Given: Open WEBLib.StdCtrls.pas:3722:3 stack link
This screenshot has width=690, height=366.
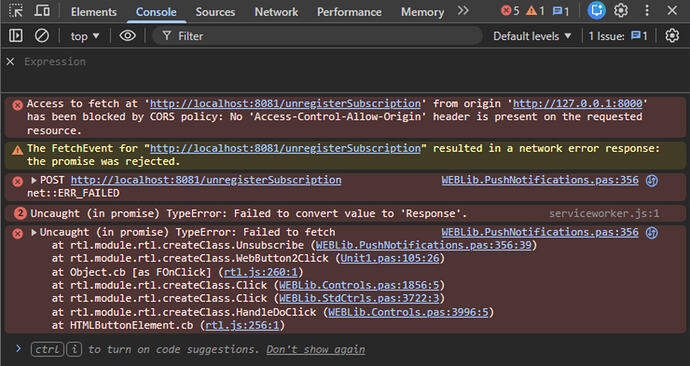Looking at the screenshot, I should 359,299.
